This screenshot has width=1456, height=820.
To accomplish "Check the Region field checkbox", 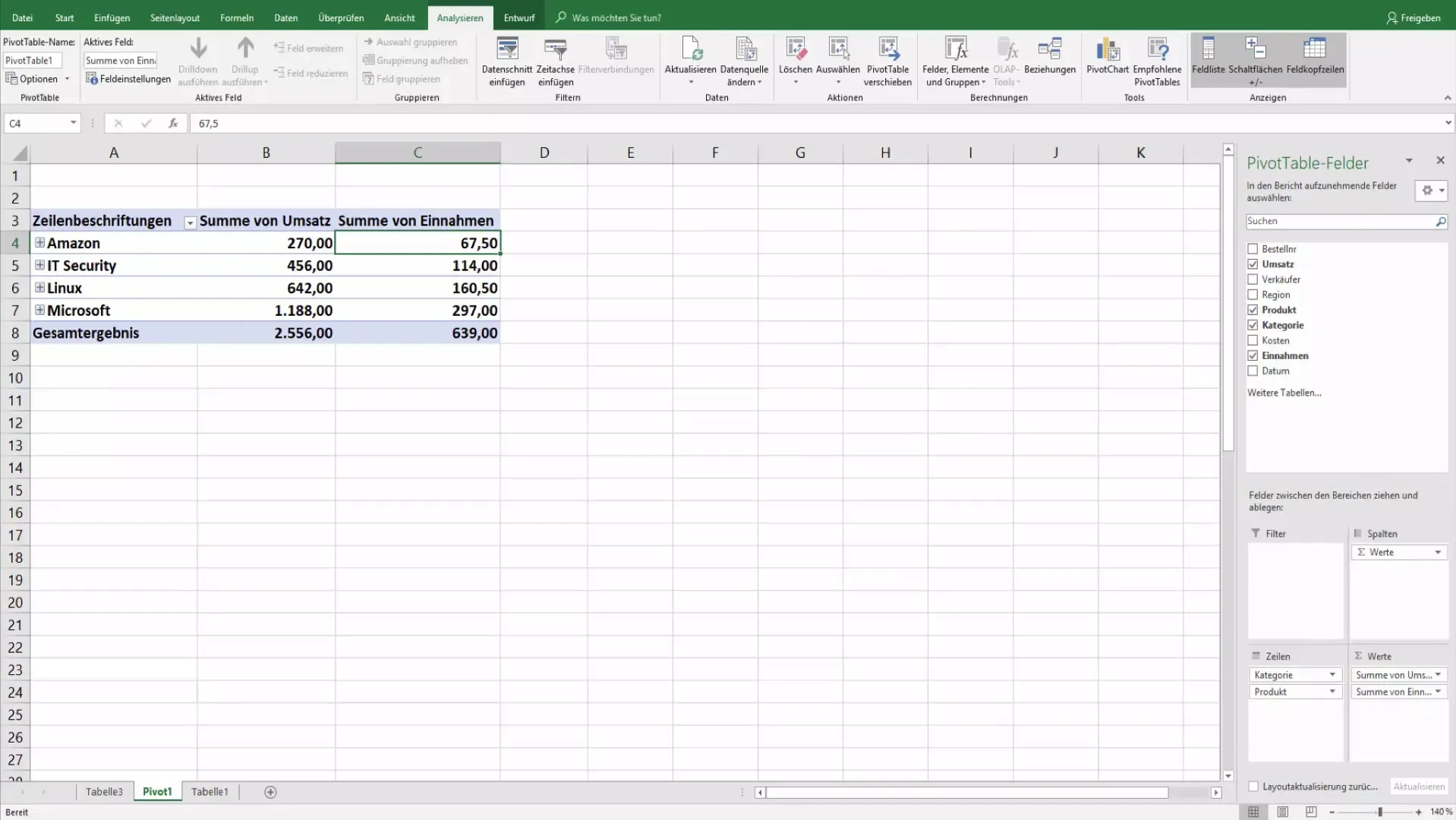I will [x=1253, y=295].
